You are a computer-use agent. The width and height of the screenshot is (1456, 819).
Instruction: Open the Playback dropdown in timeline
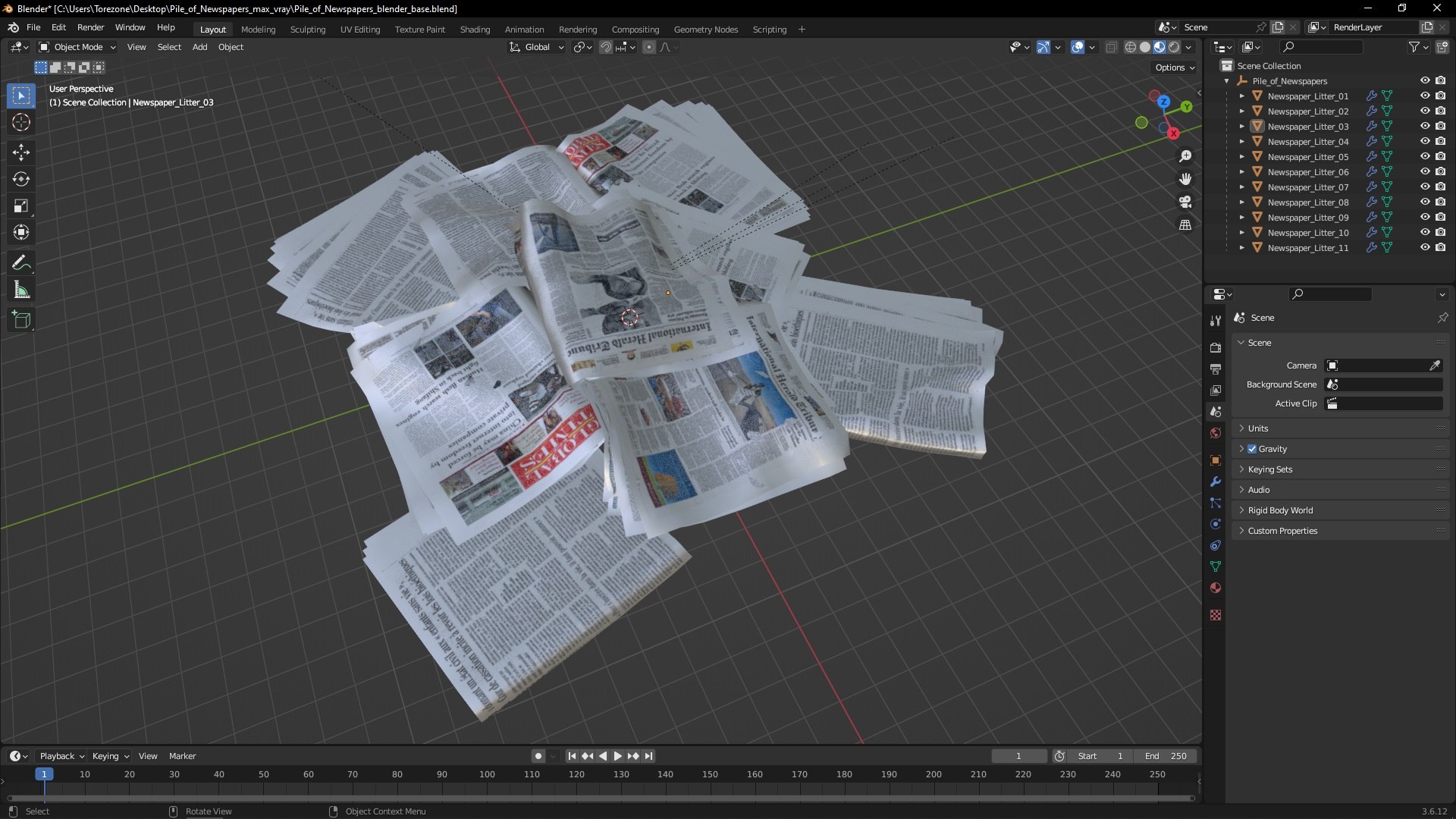[x=61, y=756]
